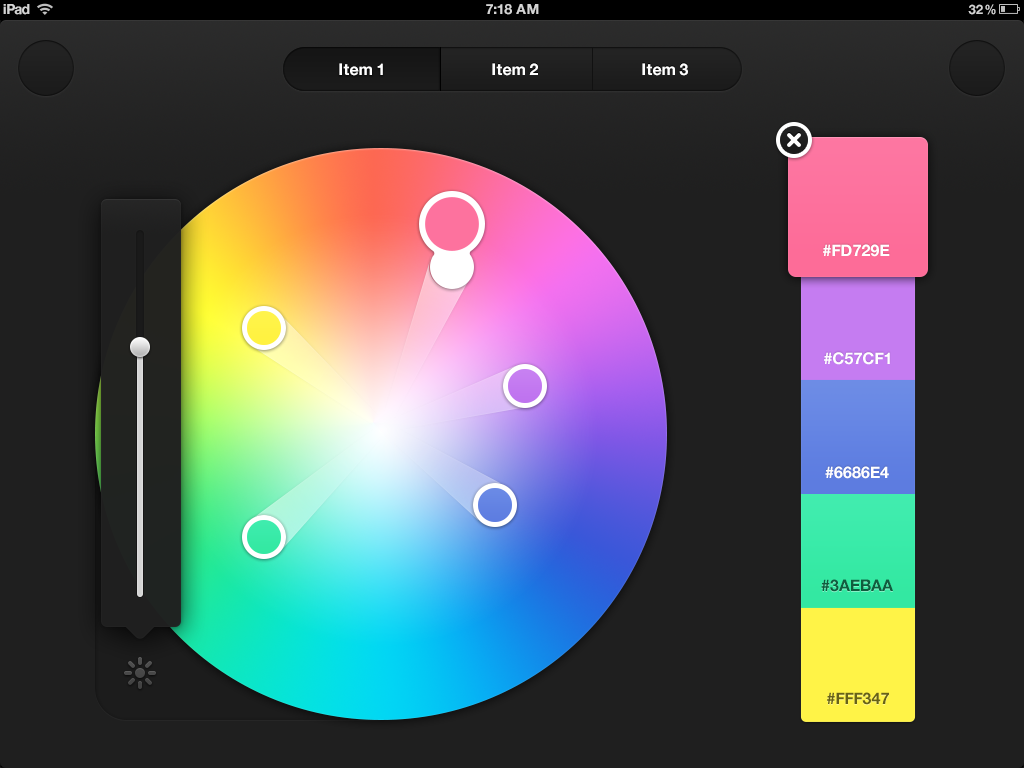
Task: Select the large pink color handle
Action: click(x=452, y=223)
